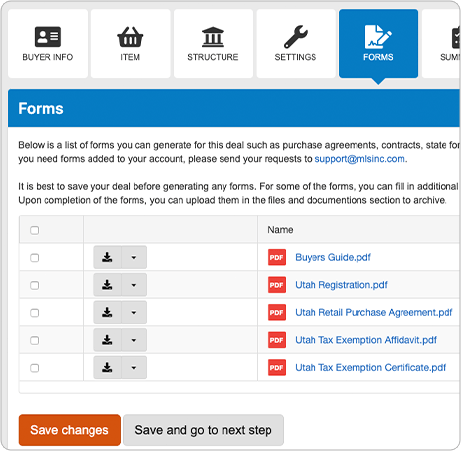Click the shopping basket icon
The width and height of the screenshot is (461, 451).
pyautogui.click(x=130, y=37)
